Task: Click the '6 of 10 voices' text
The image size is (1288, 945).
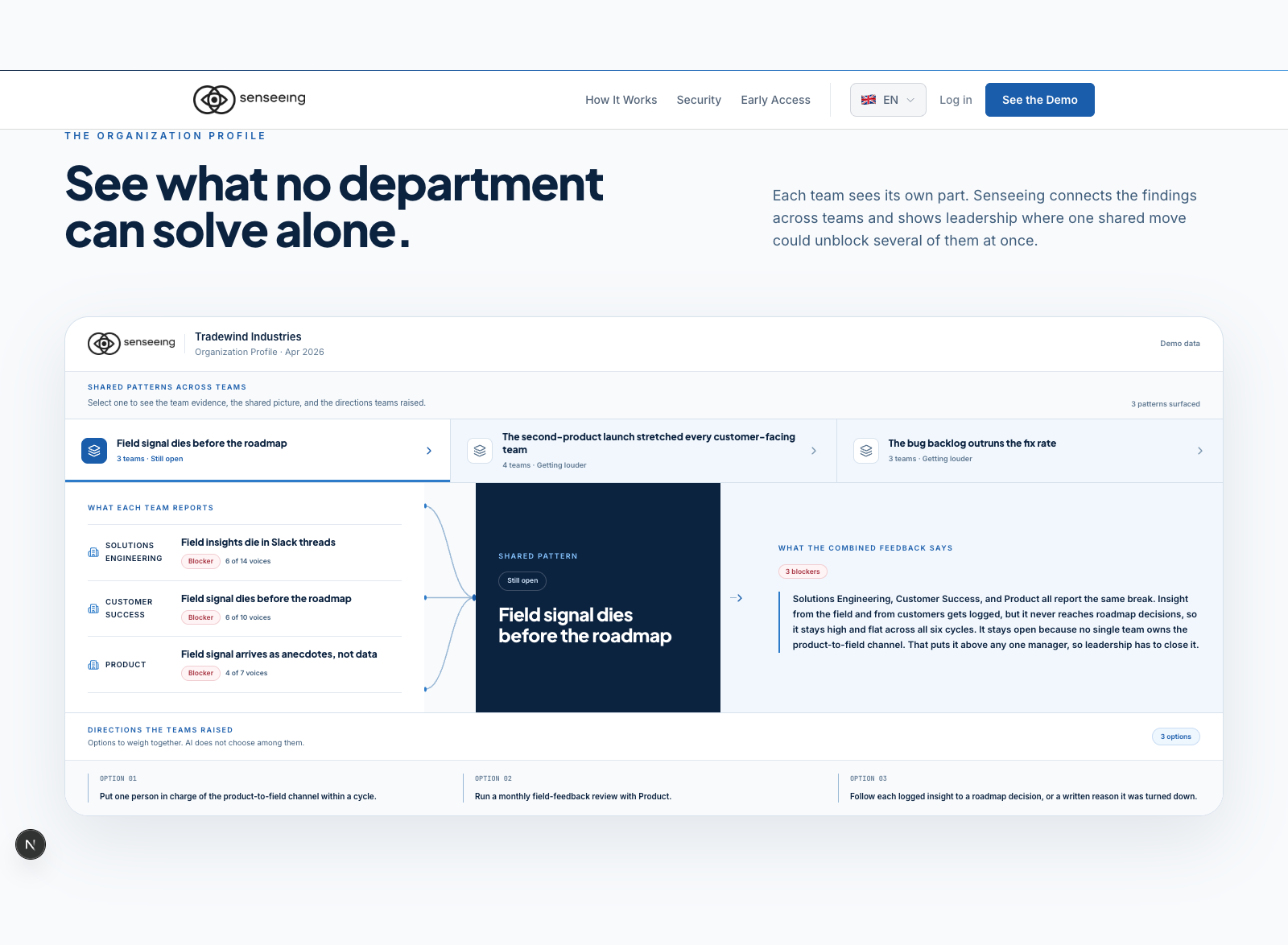Action: coord(248,617)
